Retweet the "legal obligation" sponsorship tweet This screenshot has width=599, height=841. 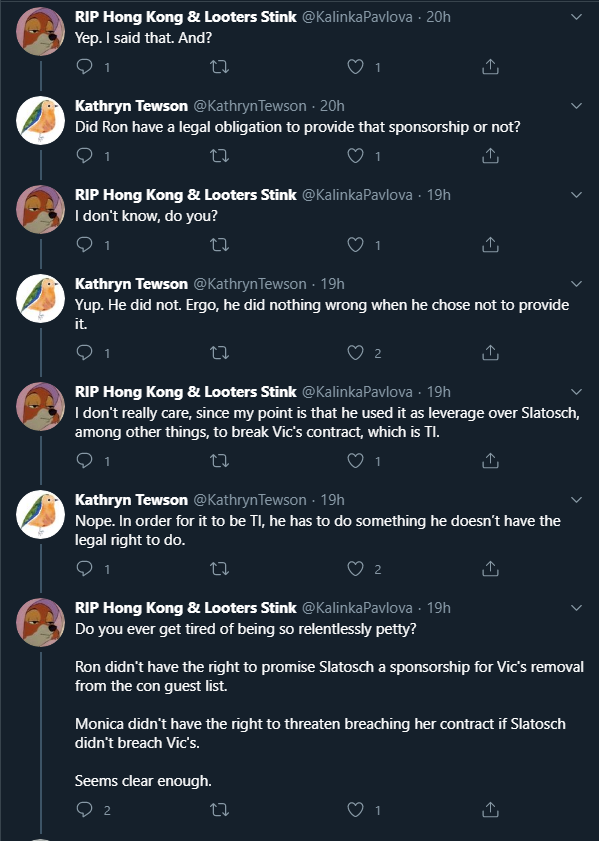(219, 156)
